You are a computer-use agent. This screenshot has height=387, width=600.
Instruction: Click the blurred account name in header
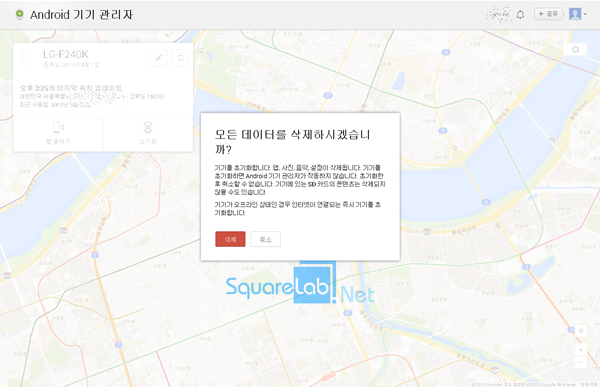(x=499, y=15)
